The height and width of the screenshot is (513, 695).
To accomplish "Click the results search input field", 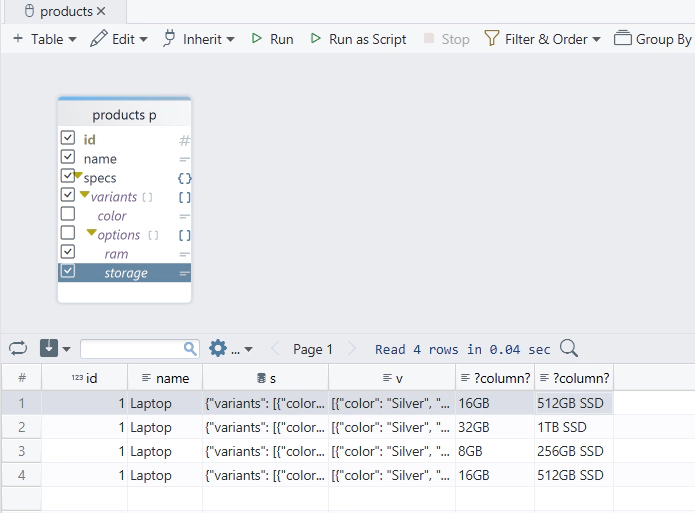I will [x=131, y=349].
